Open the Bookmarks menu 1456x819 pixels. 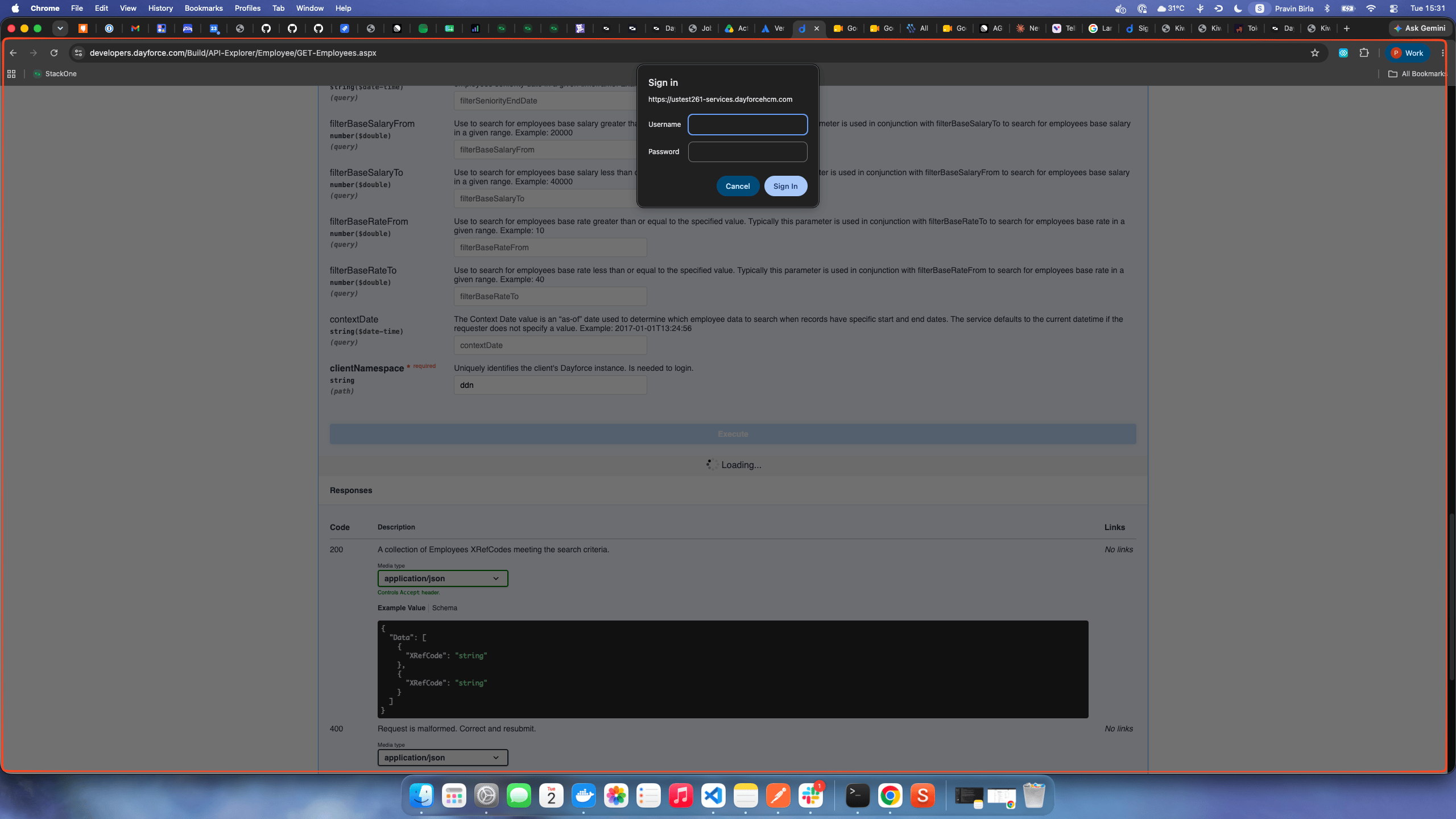pos(204,9)
